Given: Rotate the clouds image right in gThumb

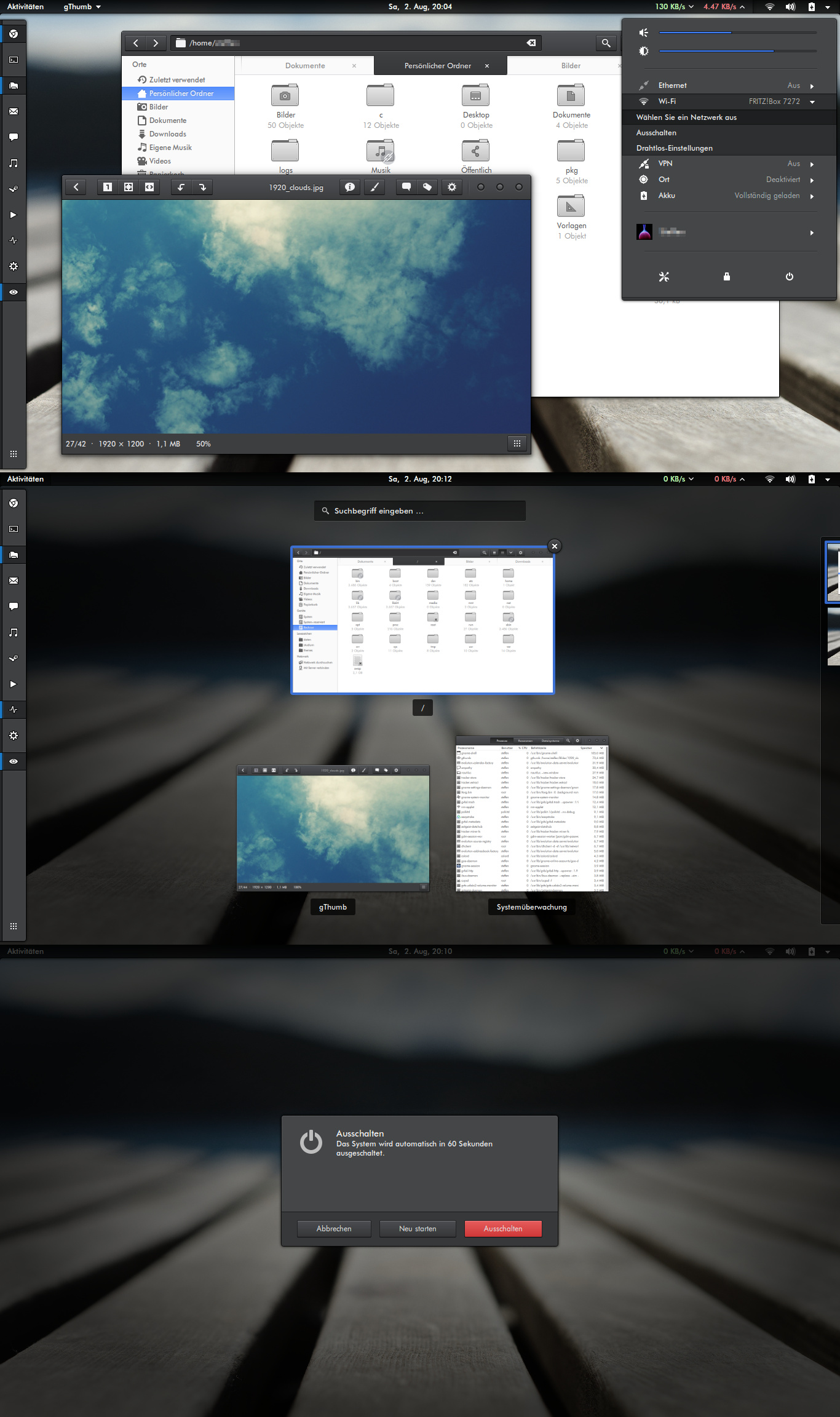Looking at the screenshot, I should tap(202, 187).
